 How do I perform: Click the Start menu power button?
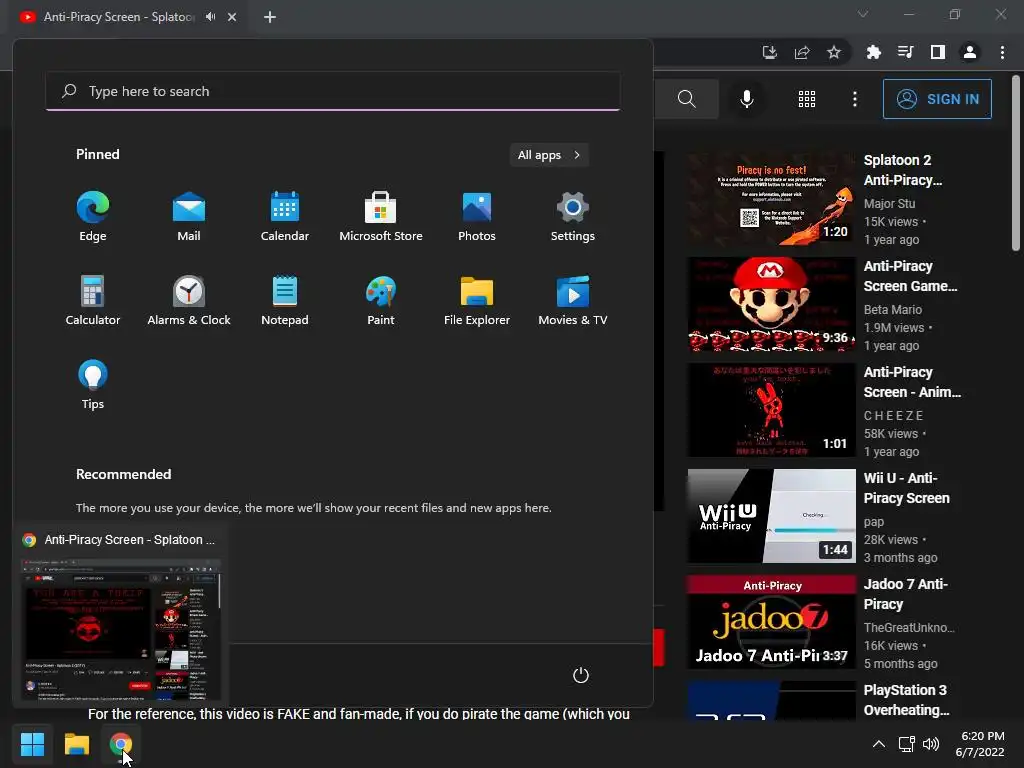click(x=581, y=675)
